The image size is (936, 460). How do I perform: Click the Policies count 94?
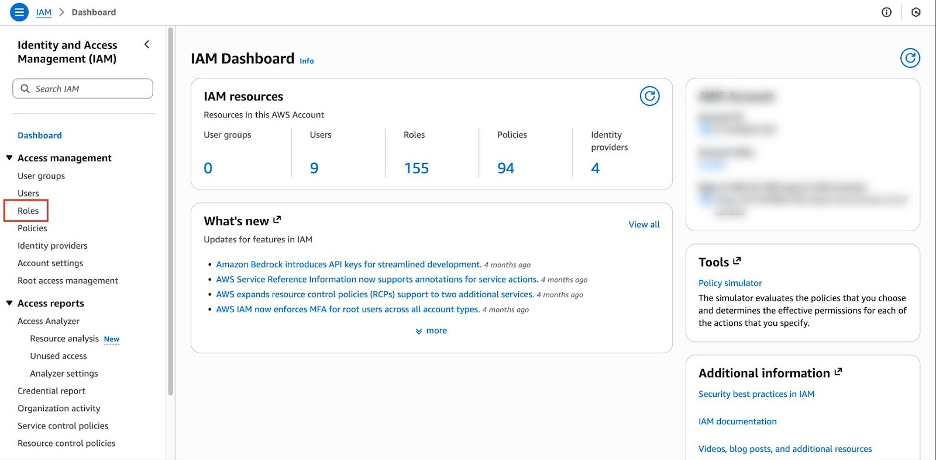pos(506,168)
